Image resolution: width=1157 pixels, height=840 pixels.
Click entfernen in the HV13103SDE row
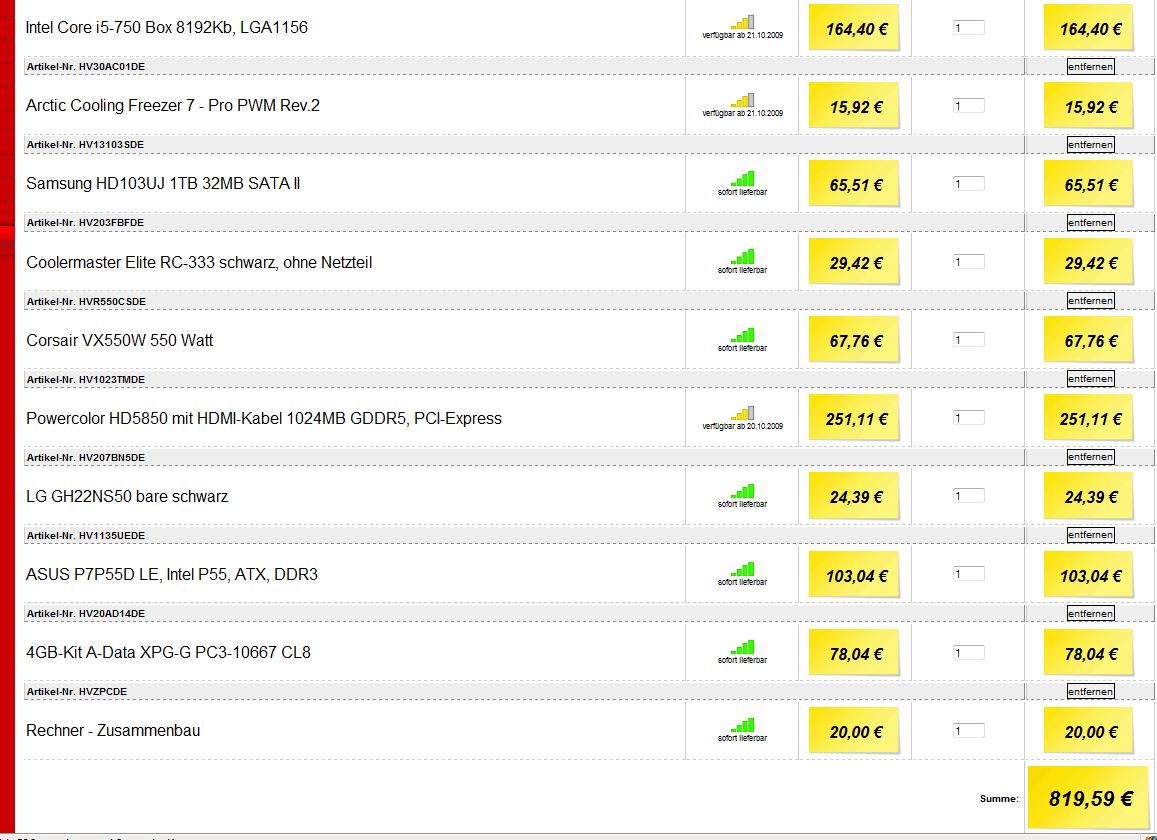pos(1091,145)
